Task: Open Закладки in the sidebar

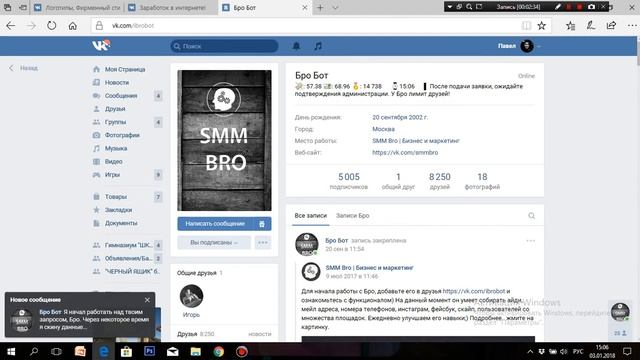Action: tap(118, 210)
